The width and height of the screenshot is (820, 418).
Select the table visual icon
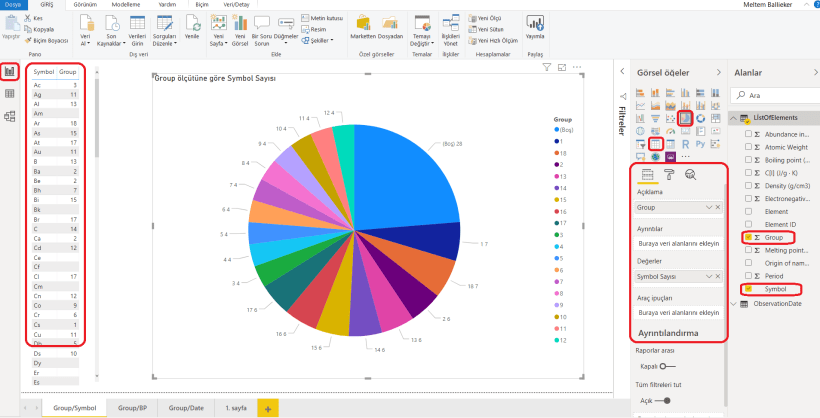(x=656, y=144)
